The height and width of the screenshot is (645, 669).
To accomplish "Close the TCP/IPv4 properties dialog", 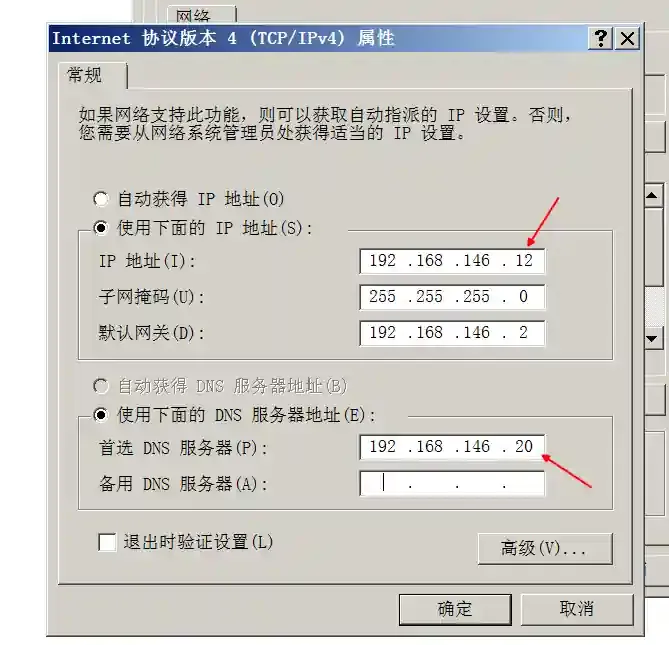I will tap(627, 38).
